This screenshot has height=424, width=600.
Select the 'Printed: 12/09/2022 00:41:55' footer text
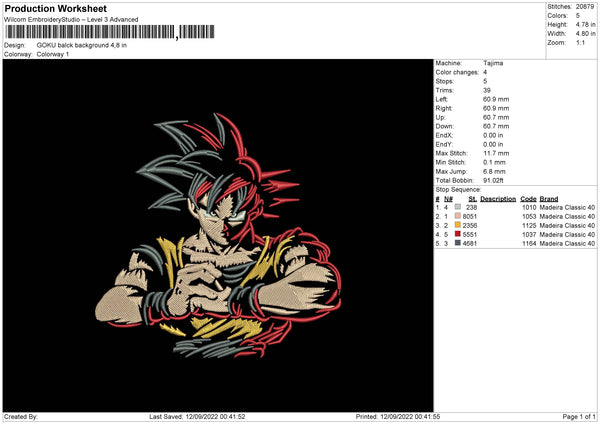tap(398, 416)
